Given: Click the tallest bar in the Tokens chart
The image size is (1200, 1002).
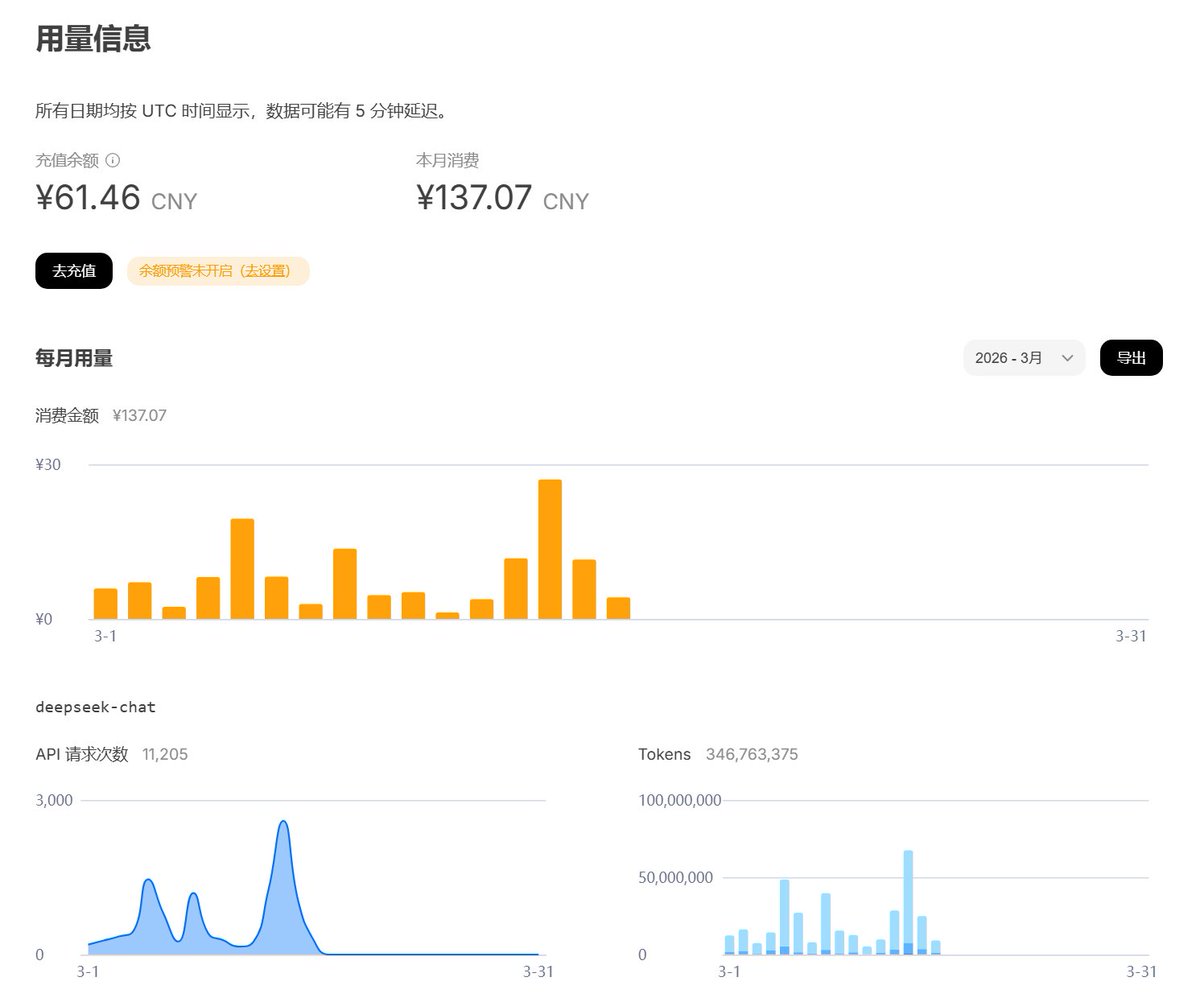Looking at the screenshot, I should [x=908, y=903].
